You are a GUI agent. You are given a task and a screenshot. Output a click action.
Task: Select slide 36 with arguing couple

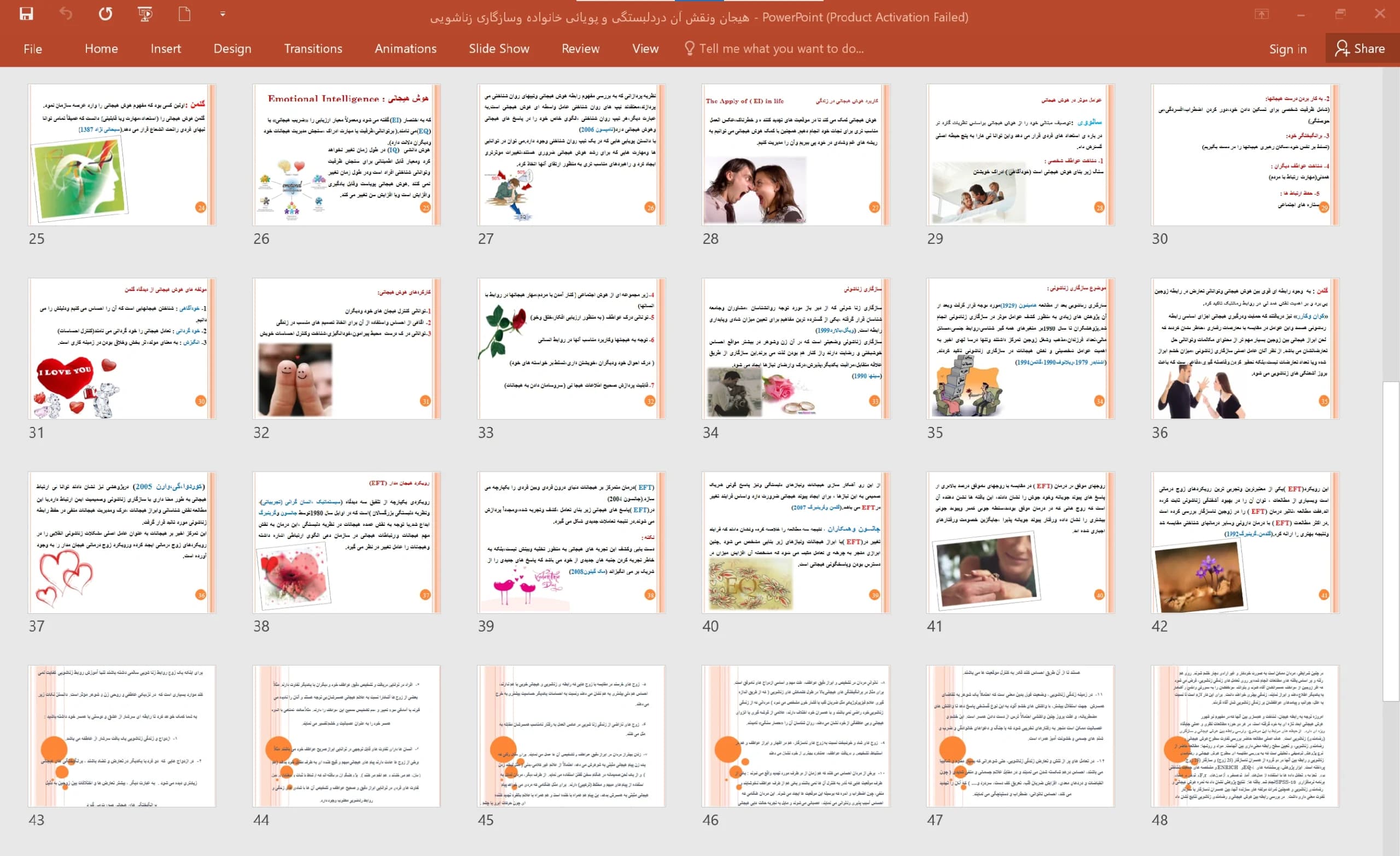coord(1245,348)
